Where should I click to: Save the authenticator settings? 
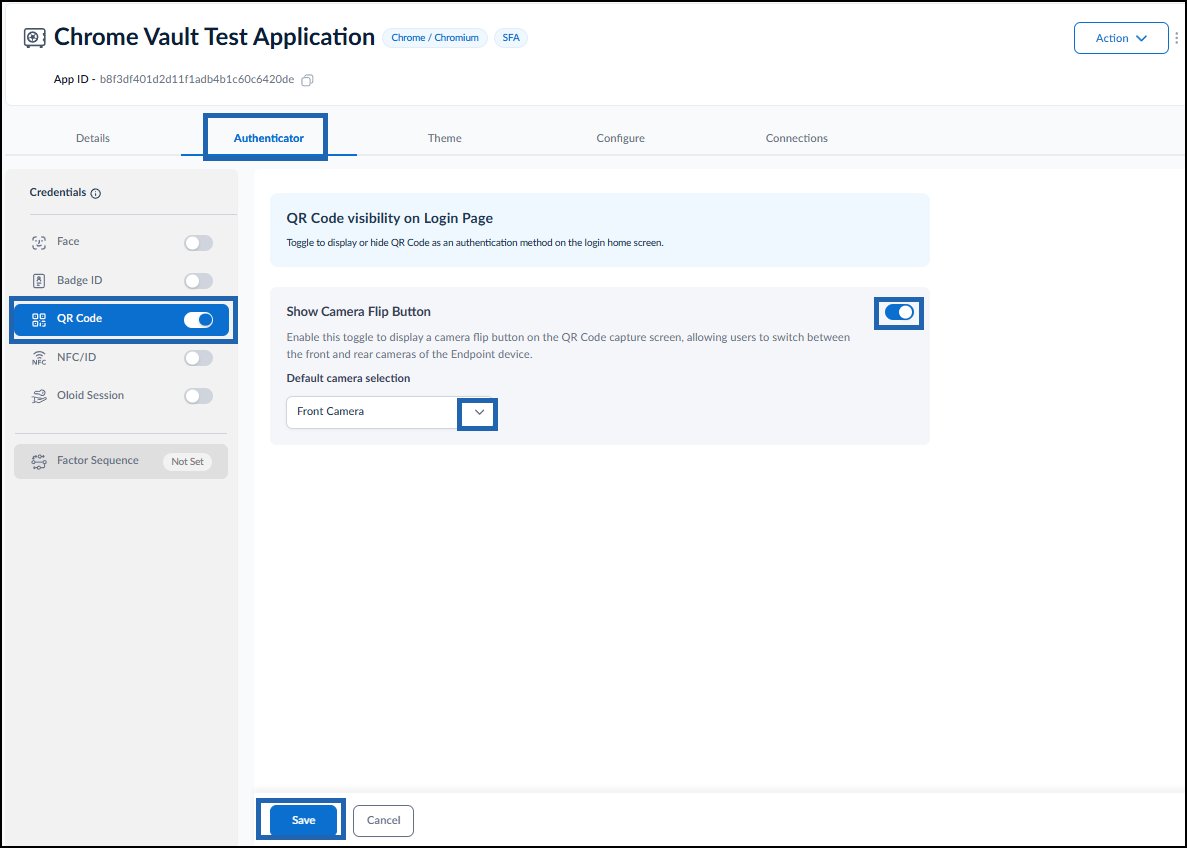point(304,820)
